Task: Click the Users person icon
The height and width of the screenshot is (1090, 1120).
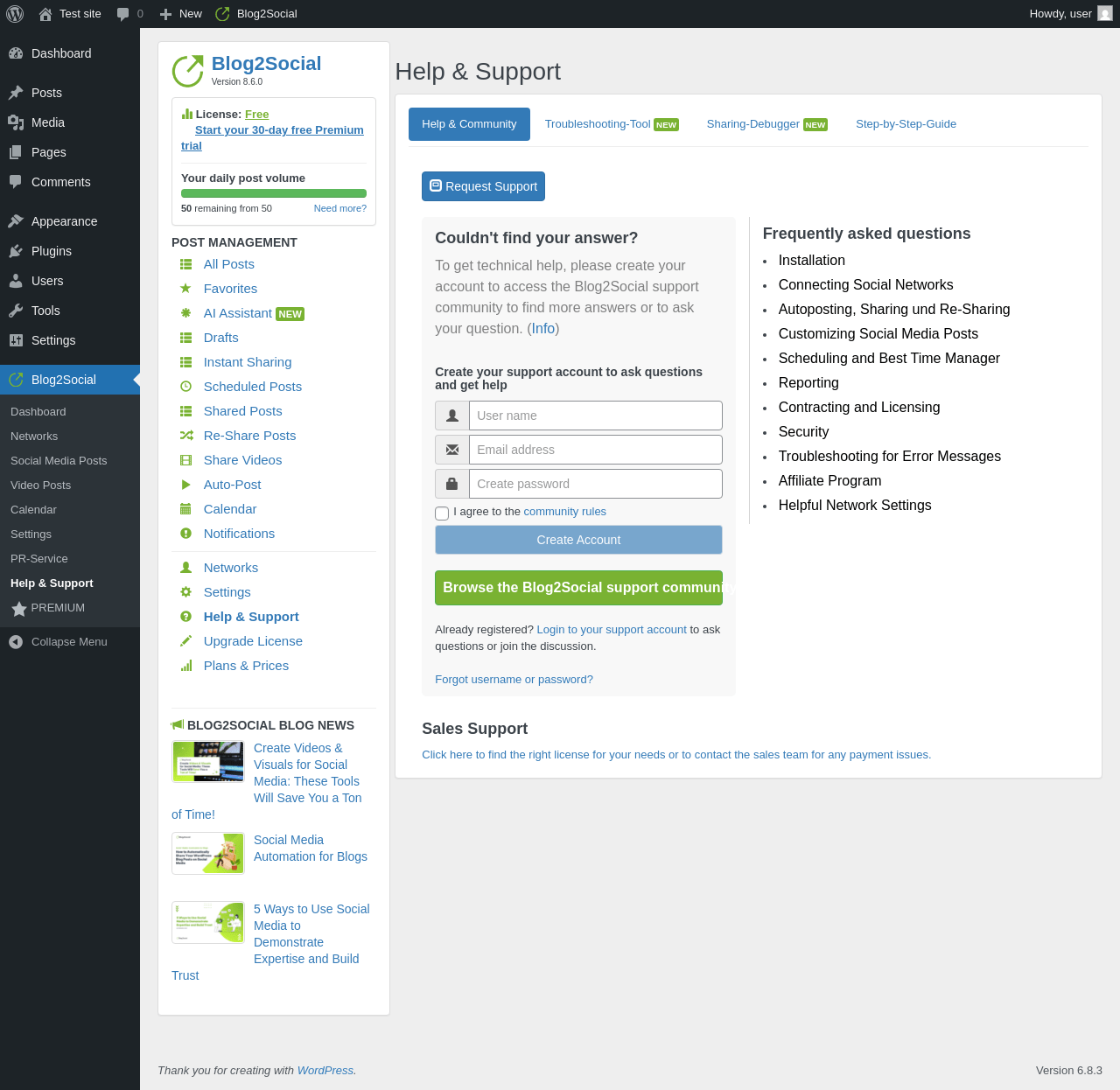Action: [16, 281]
